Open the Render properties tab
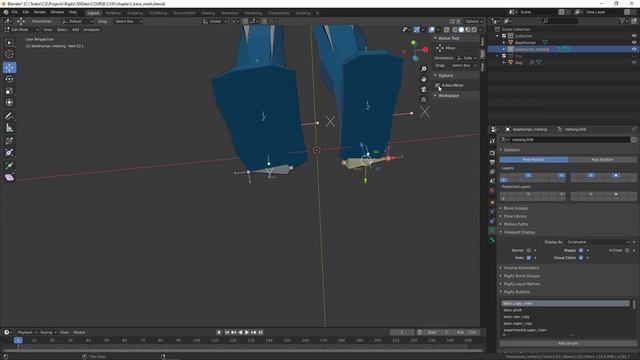The width and height of the screenshot is (640, 360). (492, 153)
